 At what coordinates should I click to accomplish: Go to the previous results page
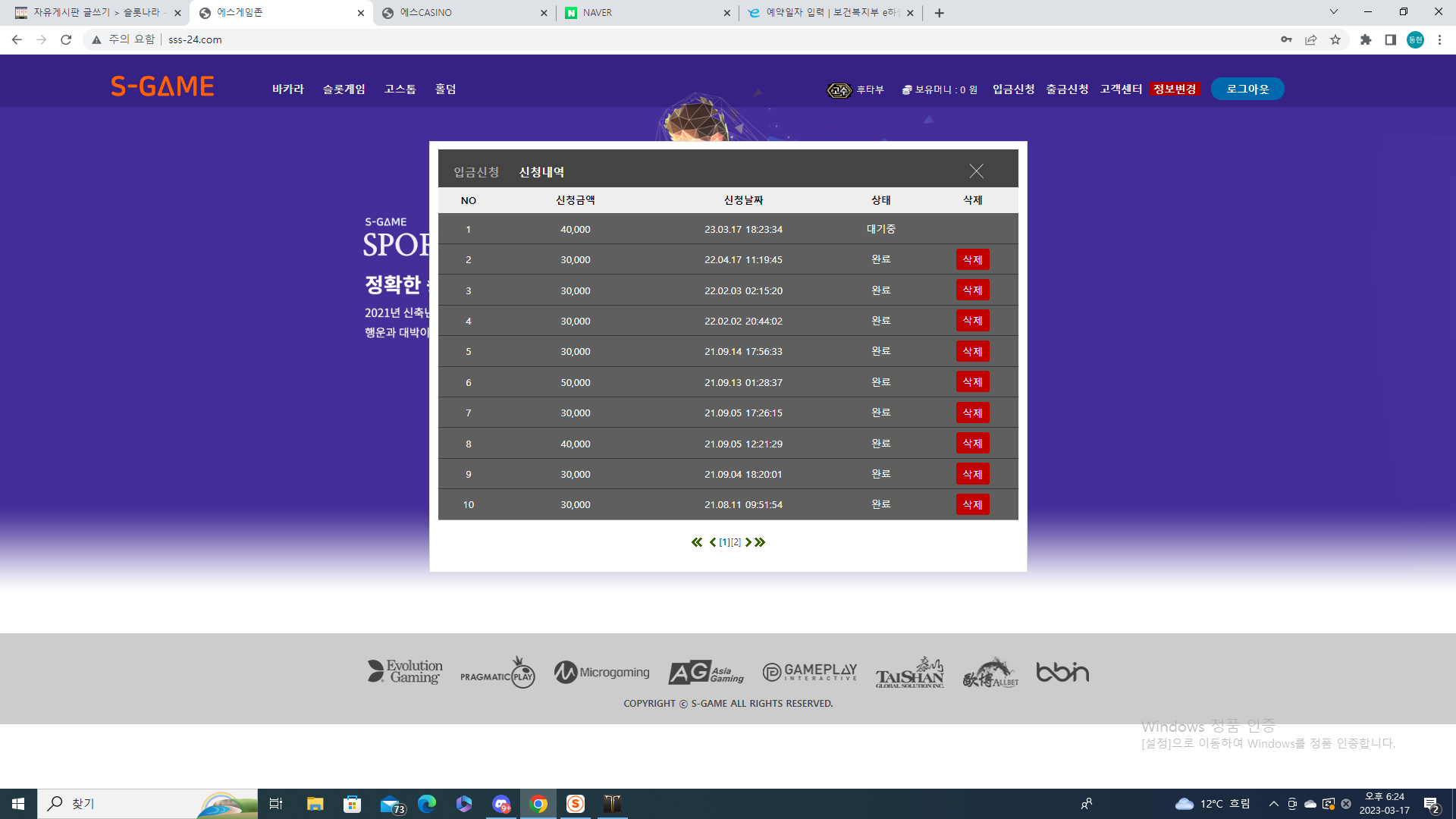click(x=713, y=542)
